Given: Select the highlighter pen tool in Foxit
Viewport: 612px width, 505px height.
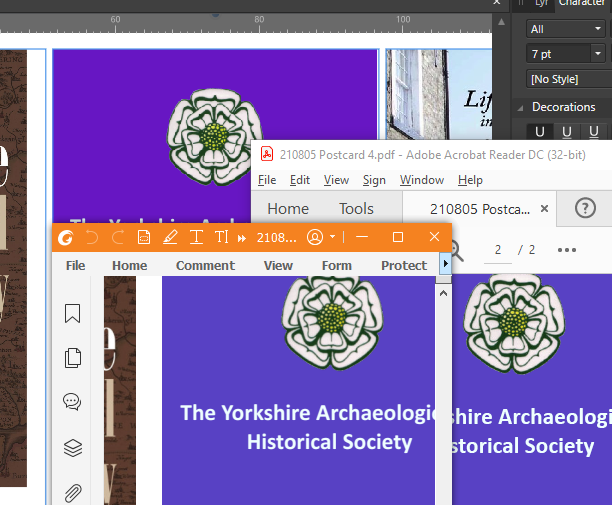Looking at the screenshot, I should pyautogui.click(x=170, y=237).
